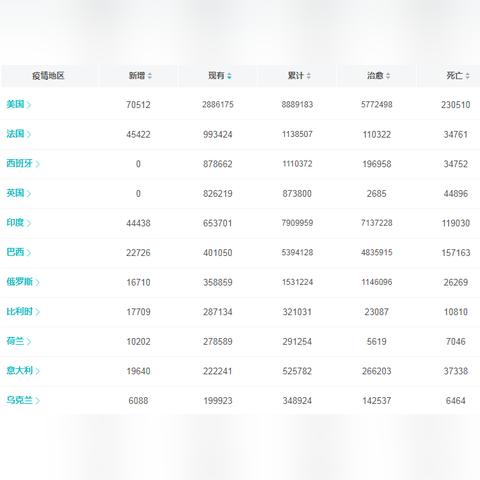This screenshot has width=480, height=480.
Task: Open the 美国 region link
Action: point(15,104)
